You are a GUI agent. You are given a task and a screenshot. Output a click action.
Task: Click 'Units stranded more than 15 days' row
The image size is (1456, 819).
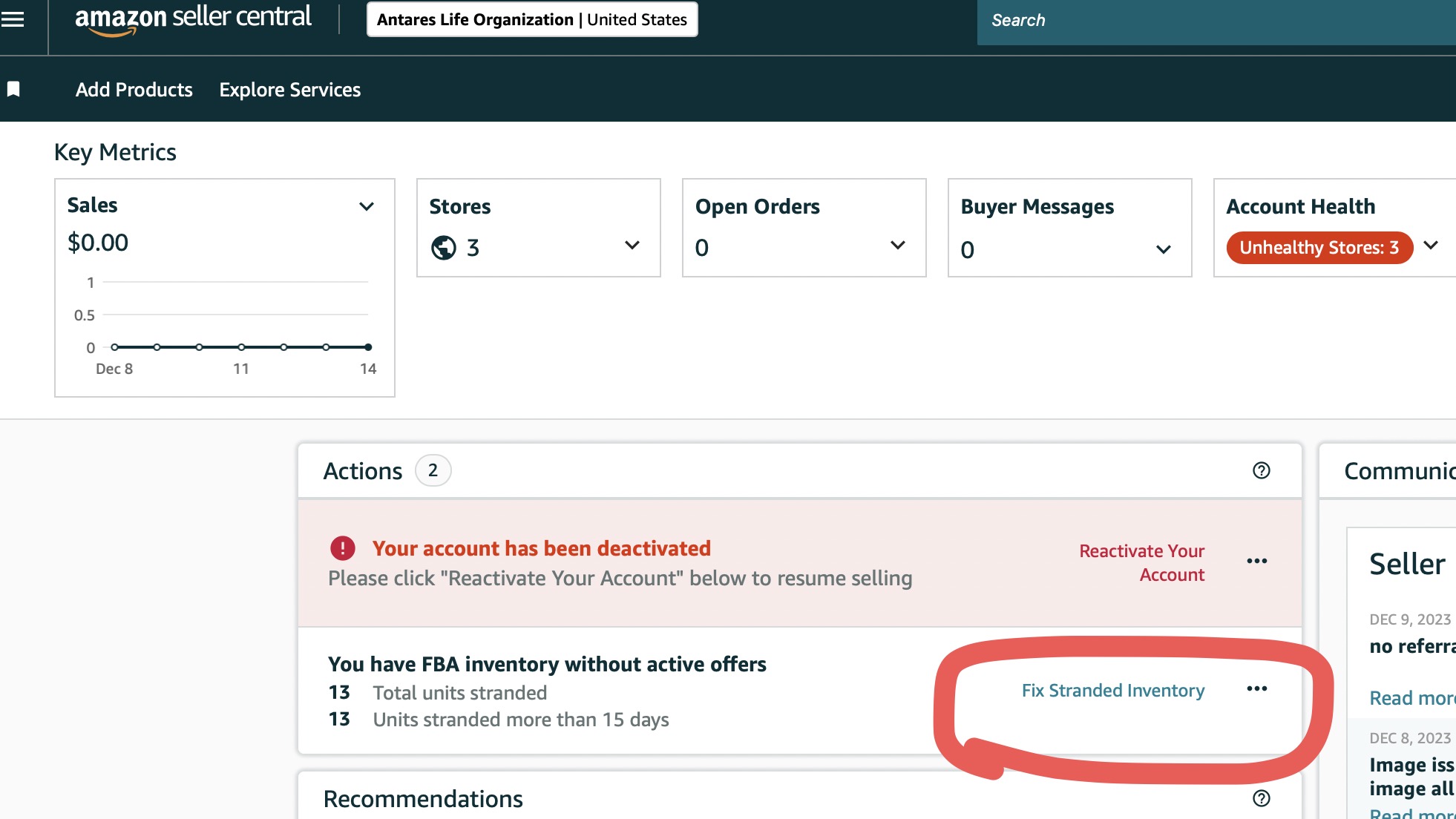tap(499, 720)
